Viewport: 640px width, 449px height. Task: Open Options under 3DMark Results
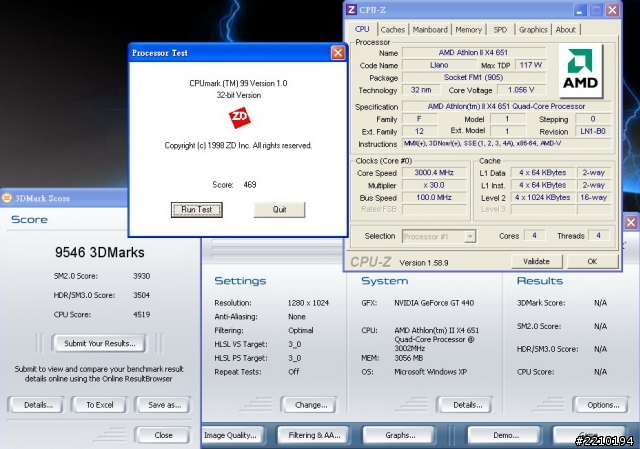tap(601, 405)
